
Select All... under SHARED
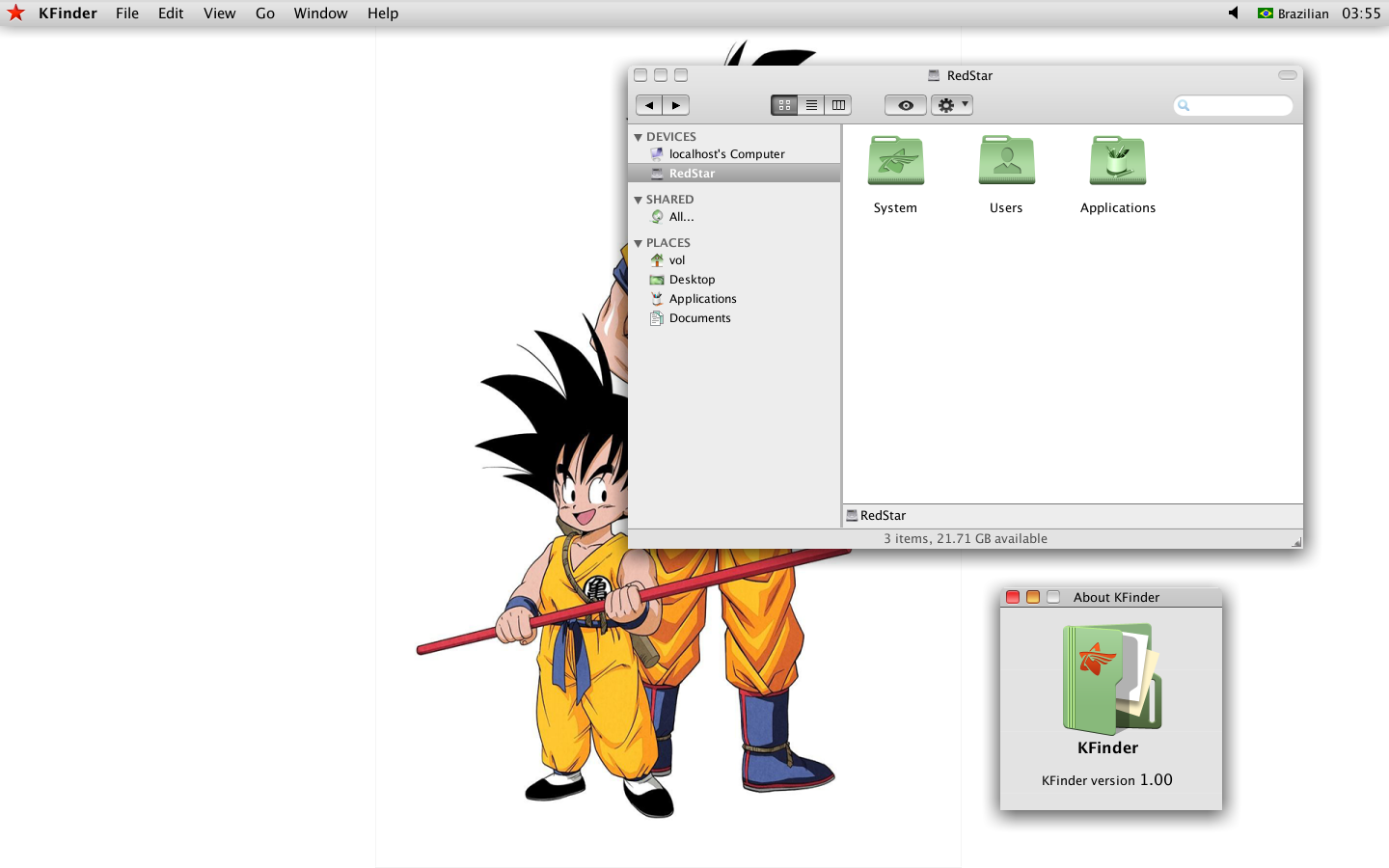point(734,217)
